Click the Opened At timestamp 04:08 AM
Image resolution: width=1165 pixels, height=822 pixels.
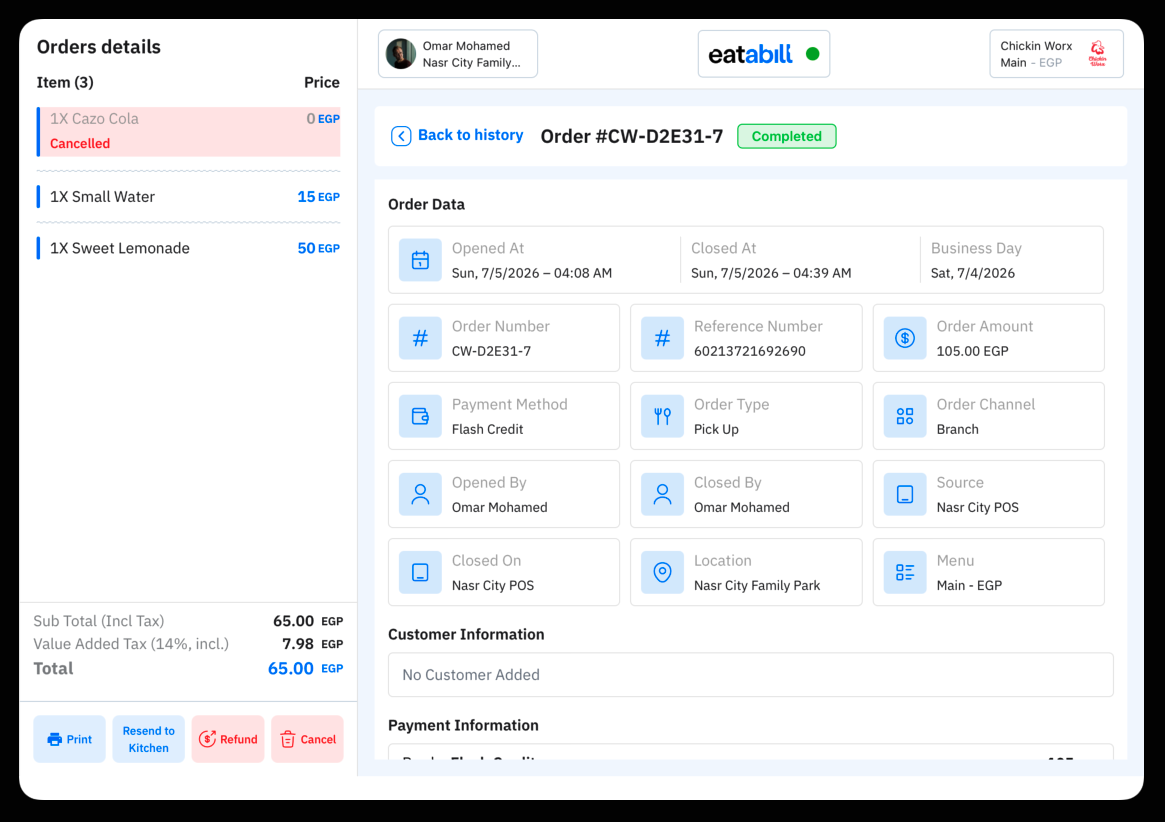[x=532, y=273]
